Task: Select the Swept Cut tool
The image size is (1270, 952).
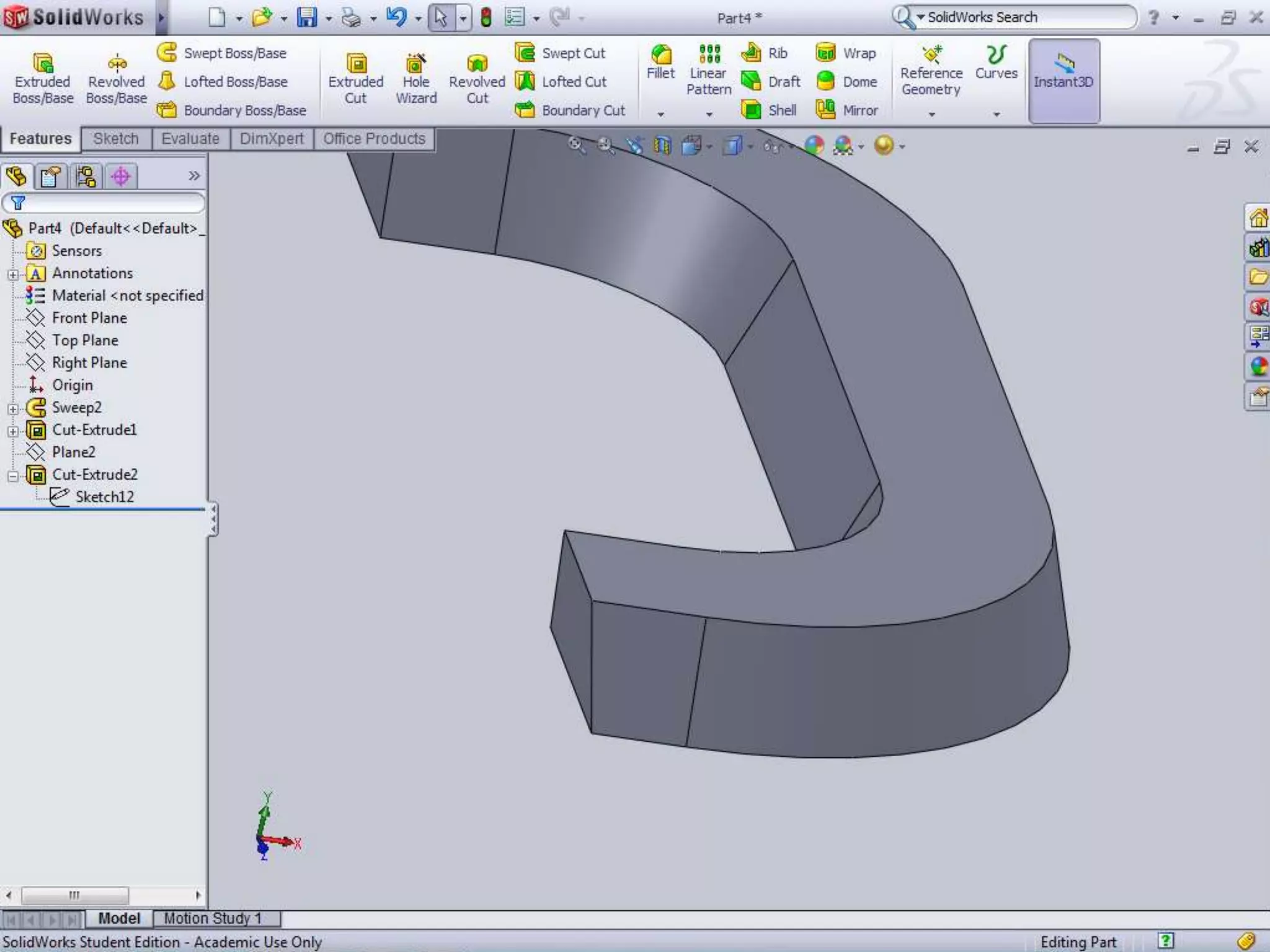Action: (560, 53)
